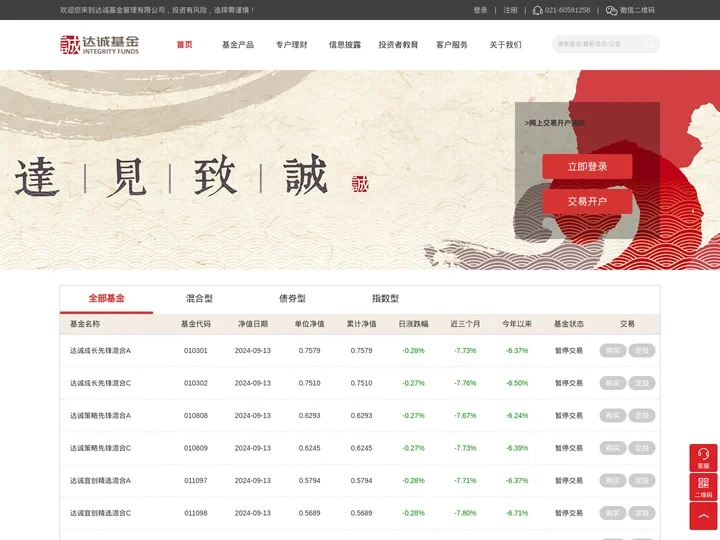
Task: Open fund 达诚策略先锋混合A
Action: pyautogui.click(x=100, y=416)
